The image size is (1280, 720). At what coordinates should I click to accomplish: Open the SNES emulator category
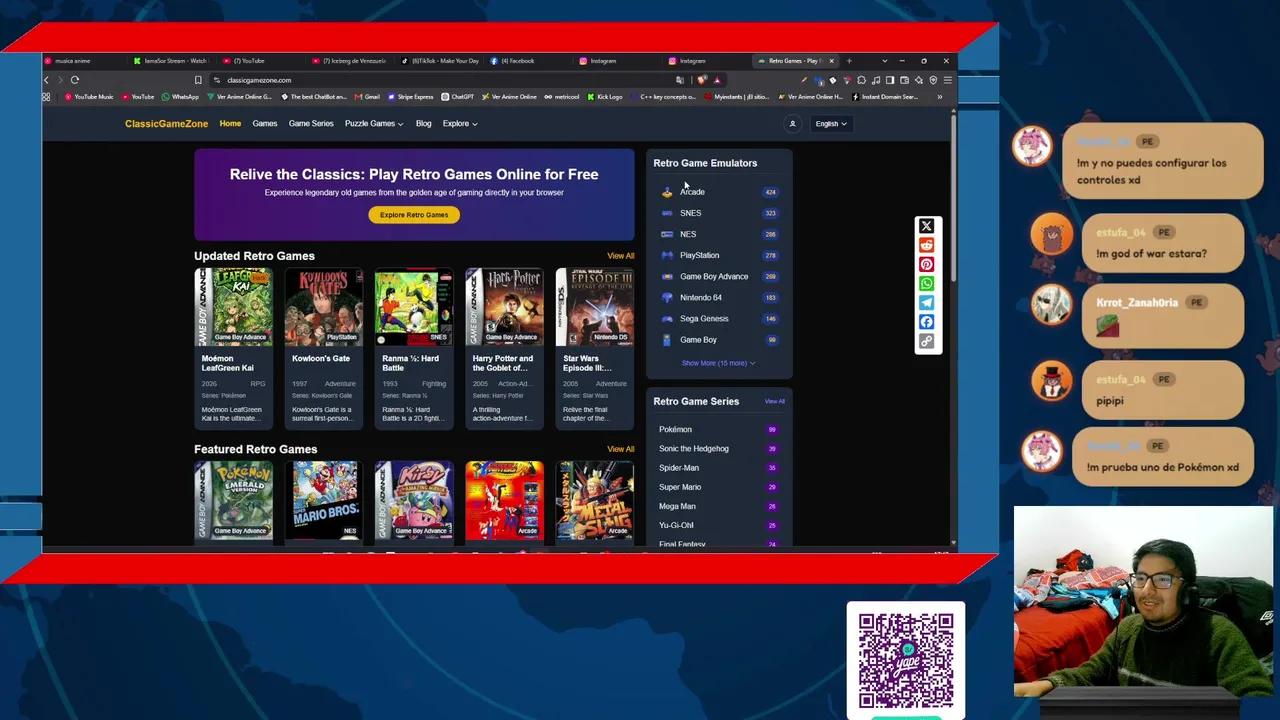[719, 213]
